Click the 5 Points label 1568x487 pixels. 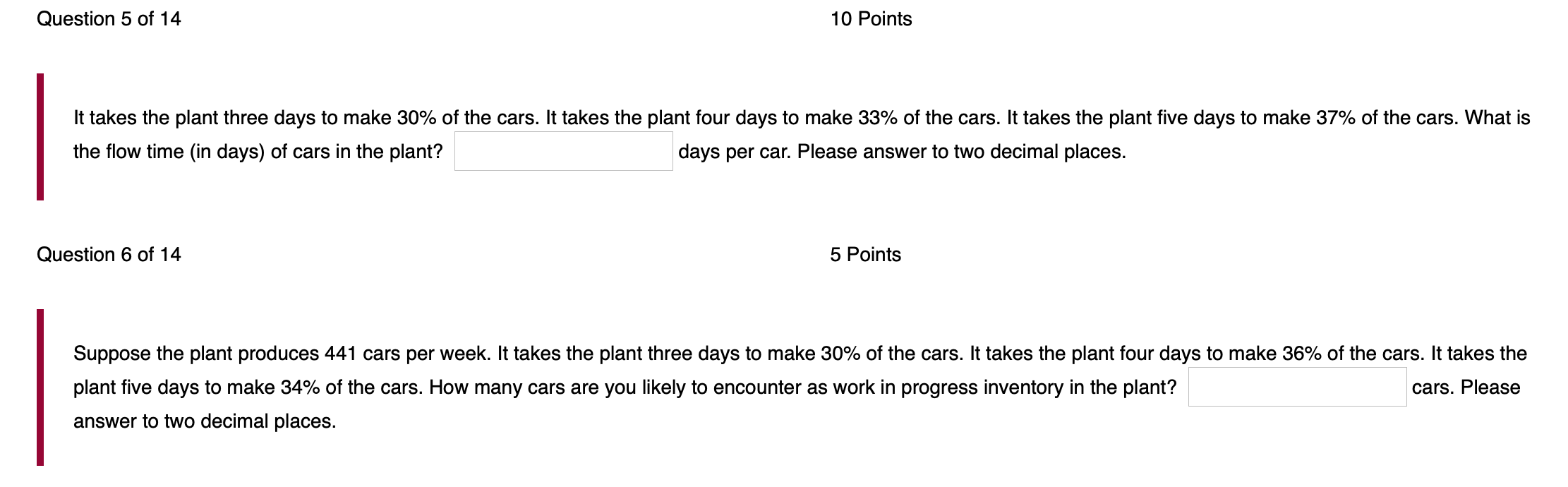866,254
